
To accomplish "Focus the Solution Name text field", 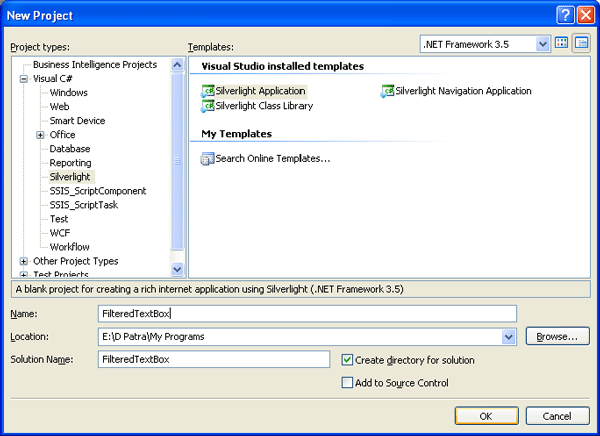I will (214, 359).
